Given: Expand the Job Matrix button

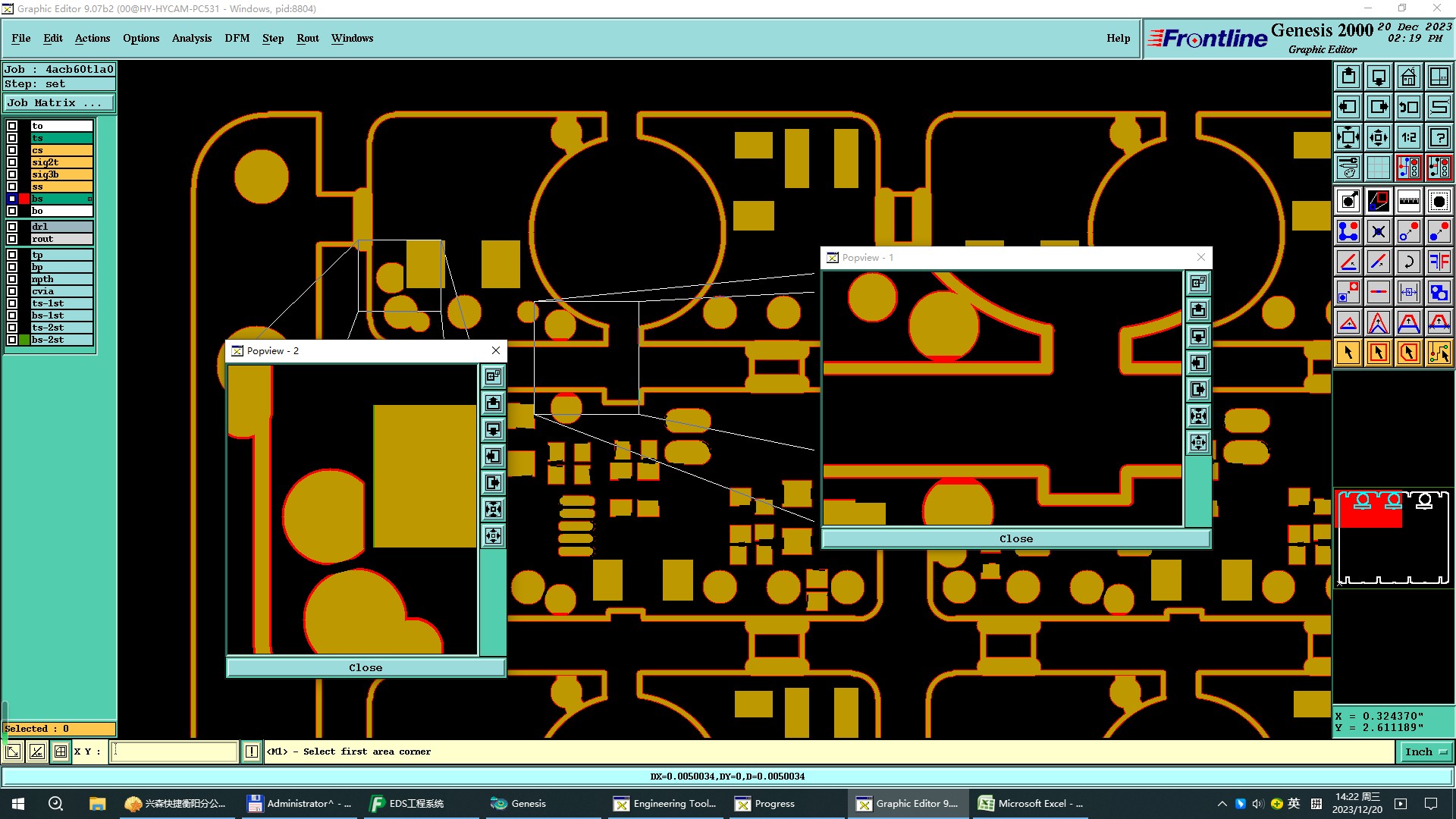Looking at the screenshot, I should click(59, 103).
